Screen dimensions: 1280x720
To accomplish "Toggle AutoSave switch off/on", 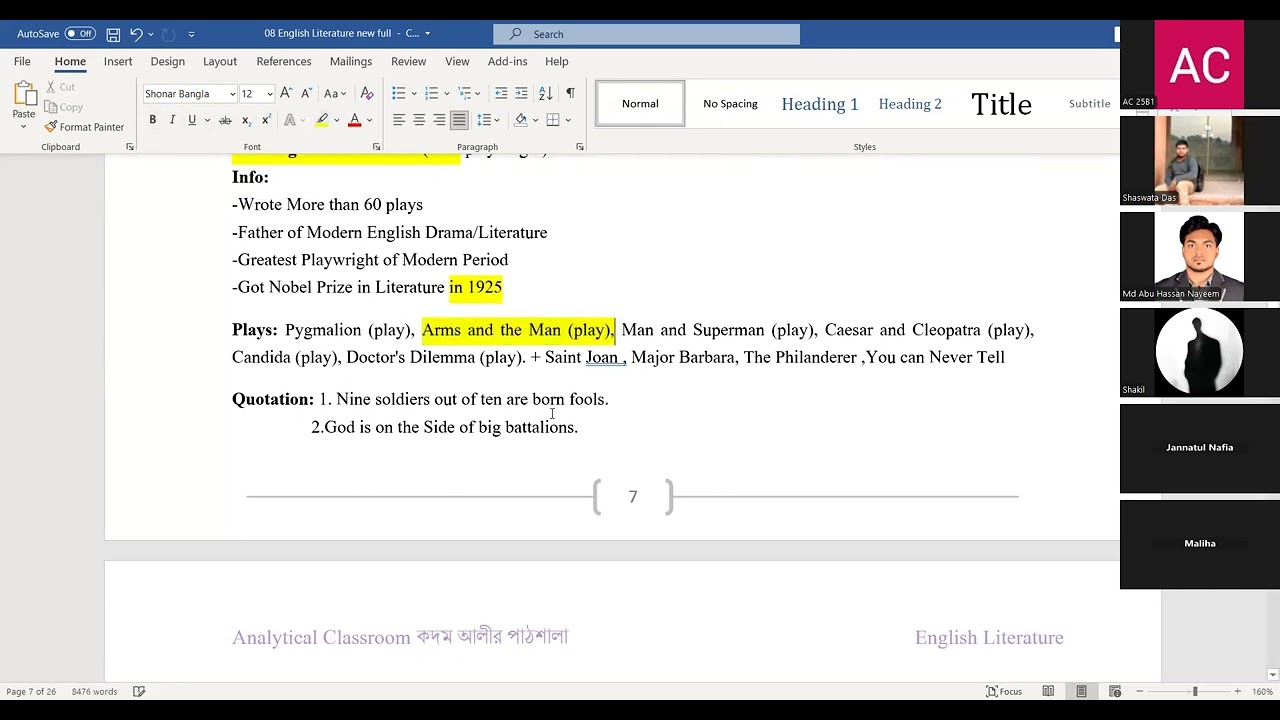I will click(80, 34).
